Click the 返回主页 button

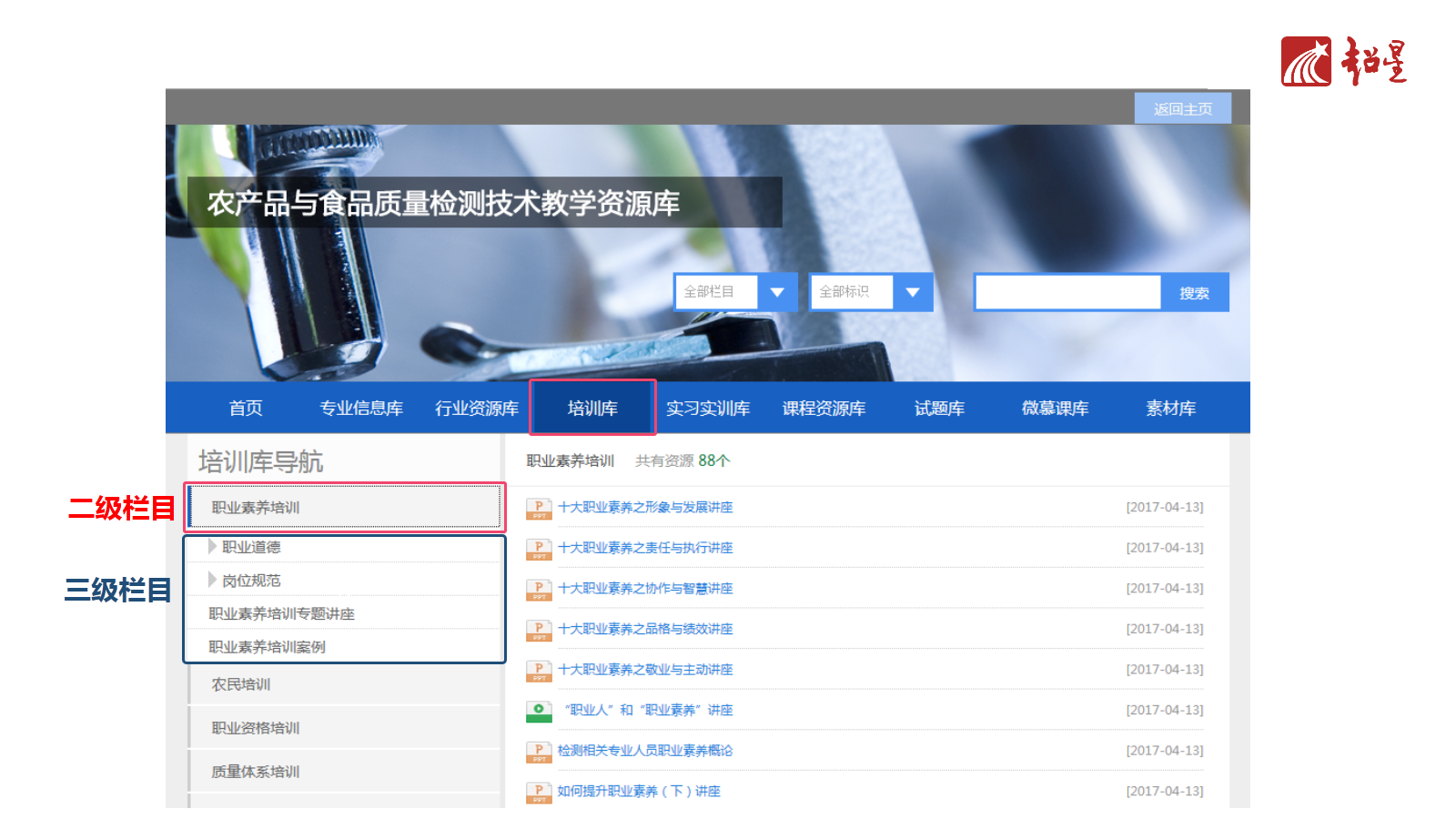pos(1183,108)
